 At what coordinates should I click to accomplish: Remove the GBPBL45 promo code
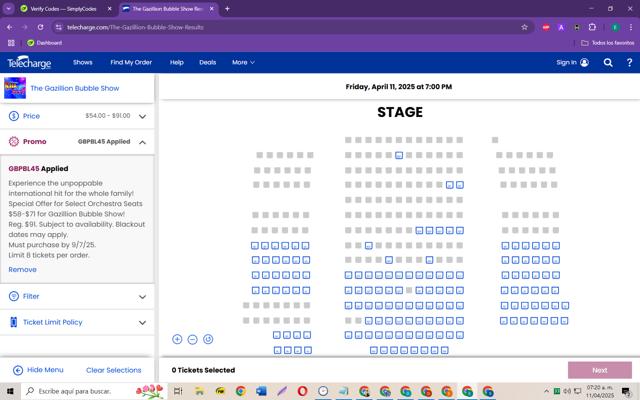22,269
